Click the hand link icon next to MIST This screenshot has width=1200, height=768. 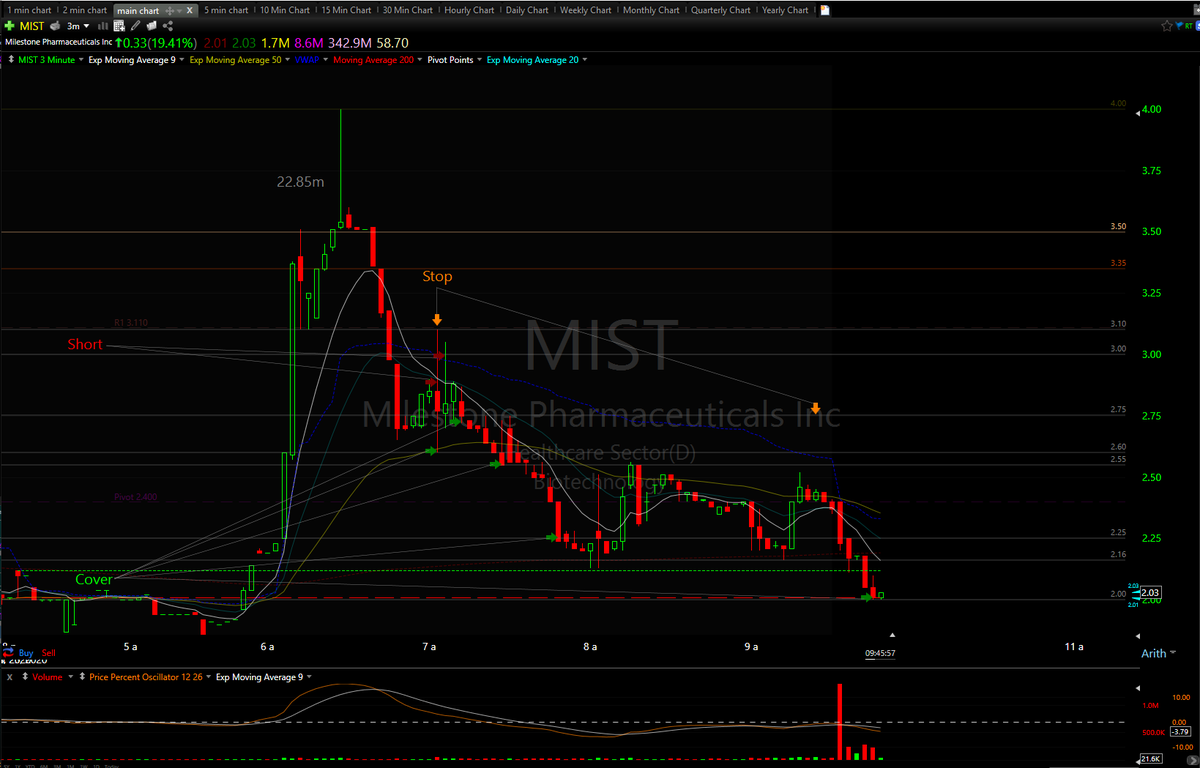point(55,25)
